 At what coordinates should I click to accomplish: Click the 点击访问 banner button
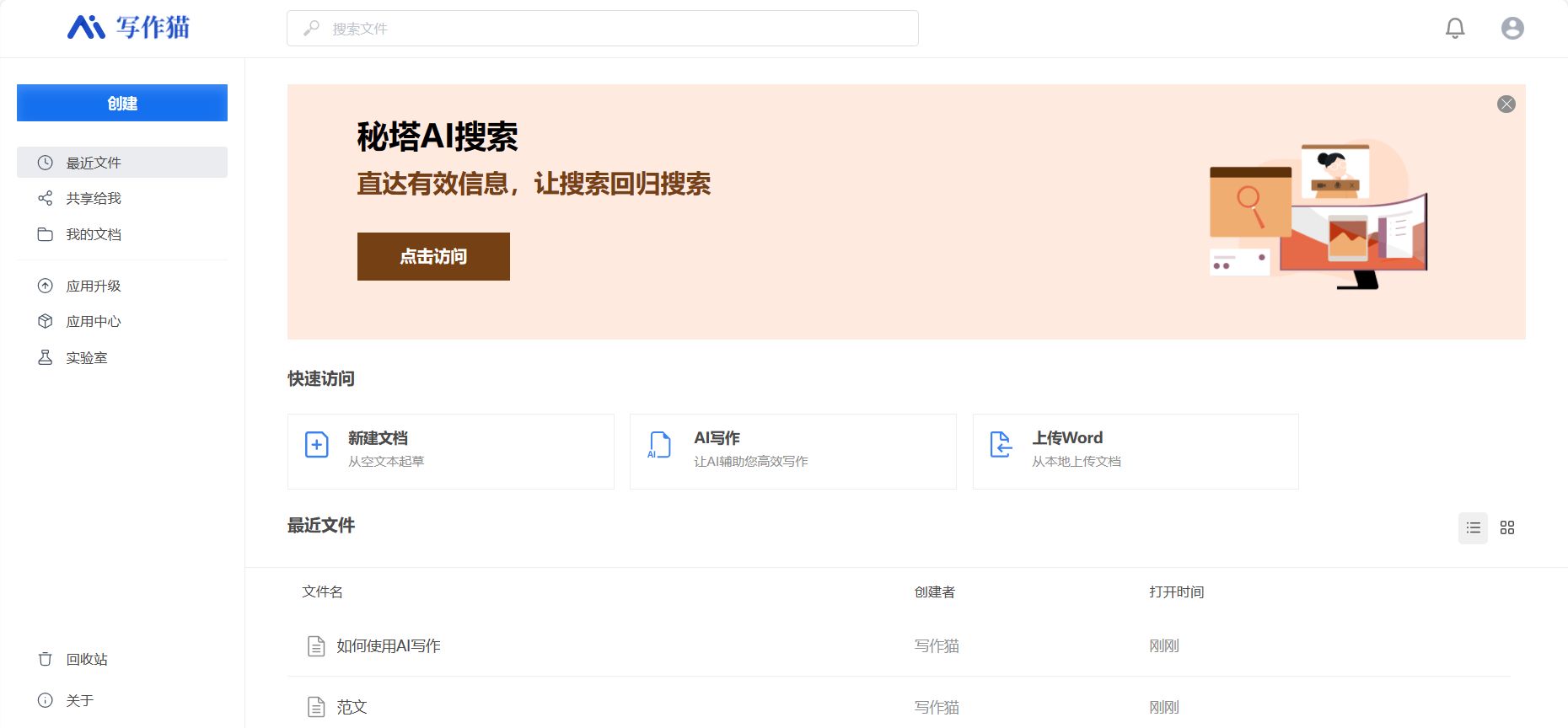pyautogui.click(x=433, y=256)
